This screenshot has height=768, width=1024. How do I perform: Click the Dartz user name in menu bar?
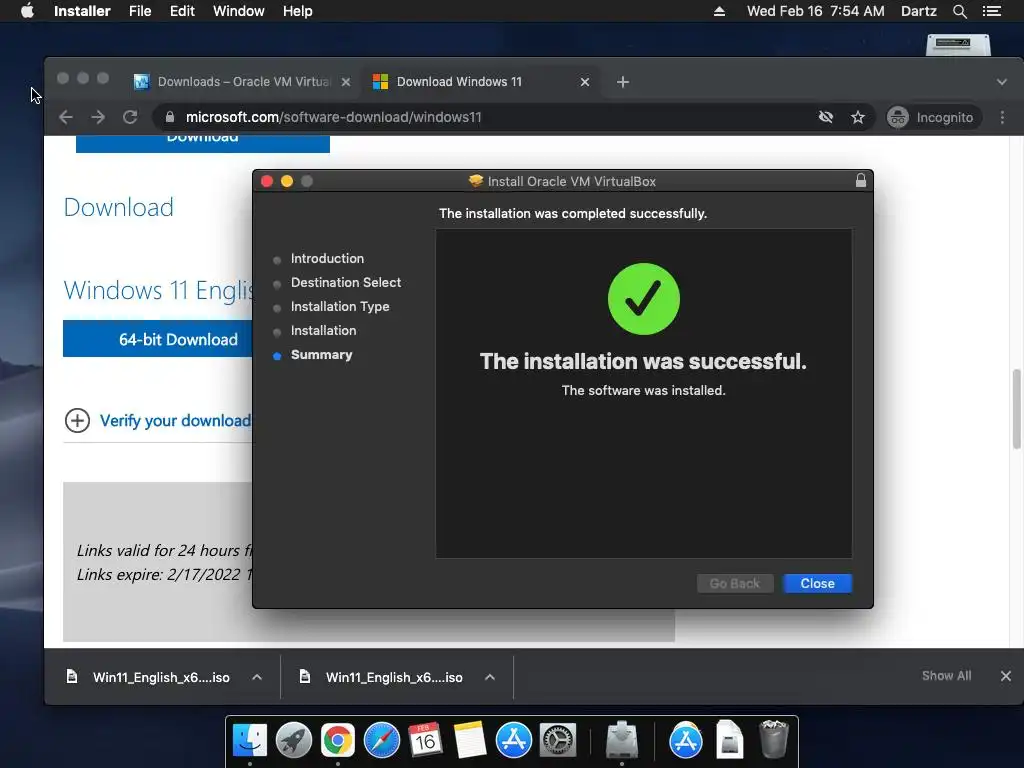pos(918,11)
